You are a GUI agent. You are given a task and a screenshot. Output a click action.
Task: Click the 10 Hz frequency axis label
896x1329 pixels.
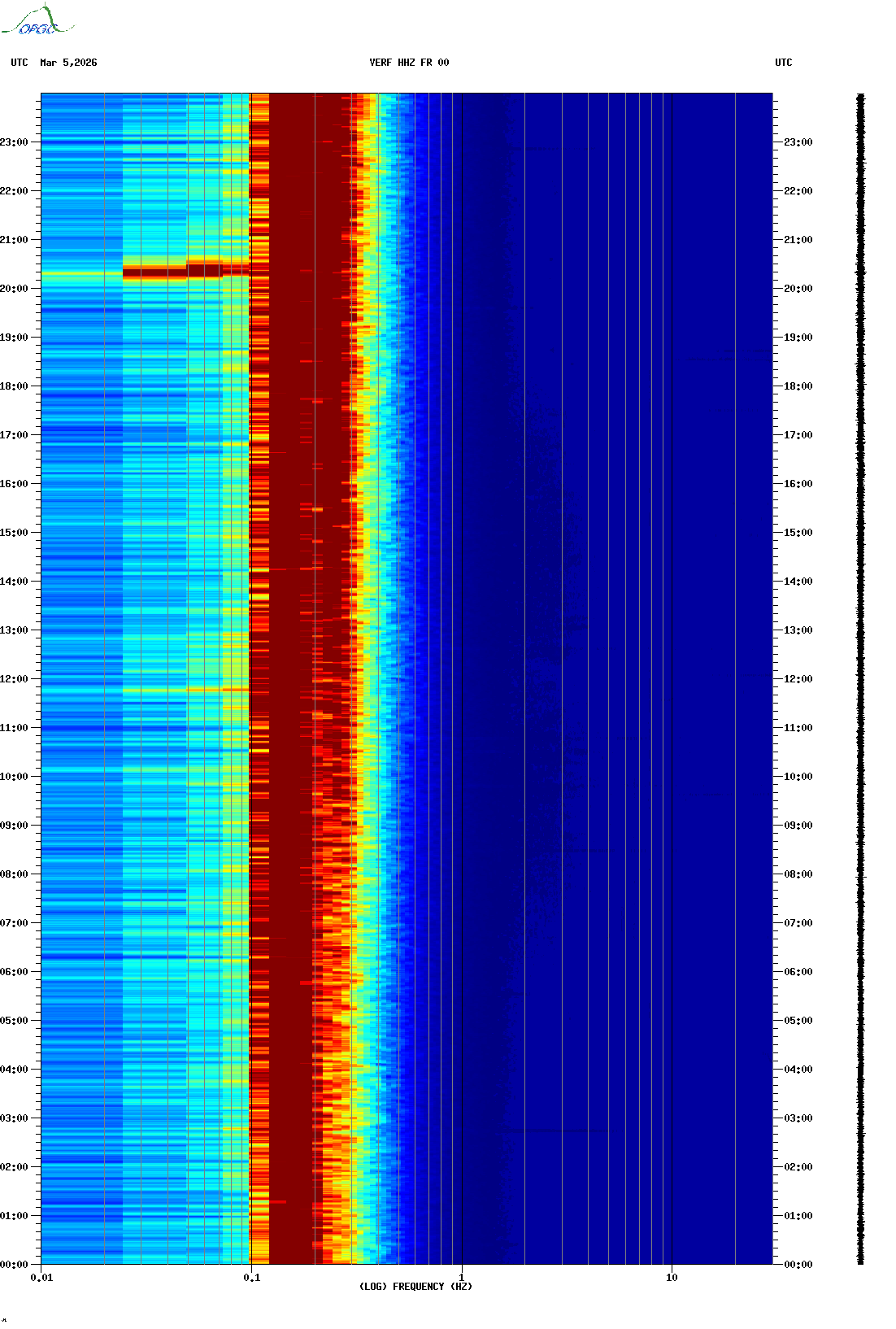click(672, 1278)
